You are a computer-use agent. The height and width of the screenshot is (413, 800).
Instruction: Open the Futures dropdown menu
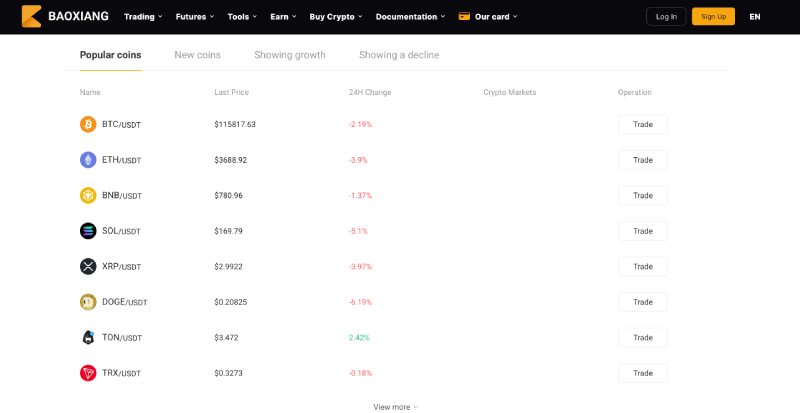pos(195,16)
